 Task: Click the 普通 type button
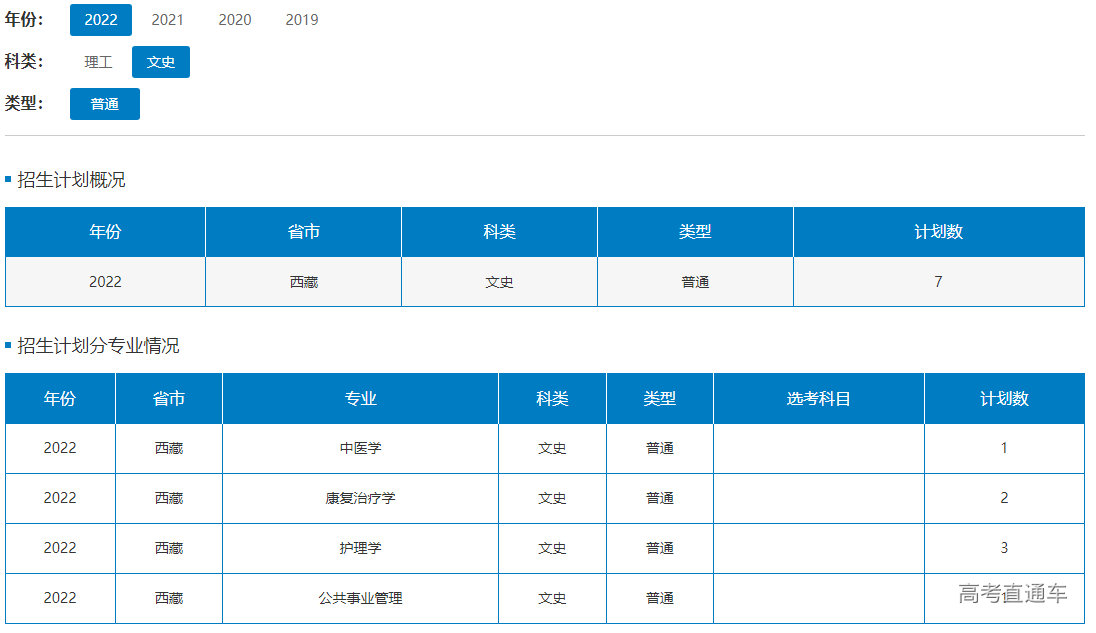(104, 104)
